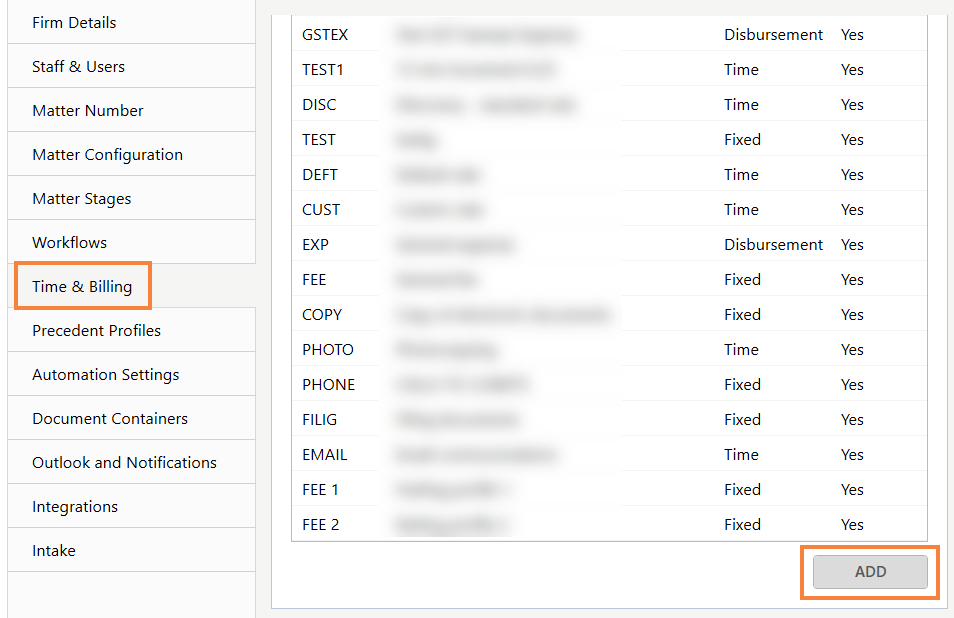This screenshot has width=954, height=618.
Task: Open Precedent Profiles settings
Action: pos(96,330)
